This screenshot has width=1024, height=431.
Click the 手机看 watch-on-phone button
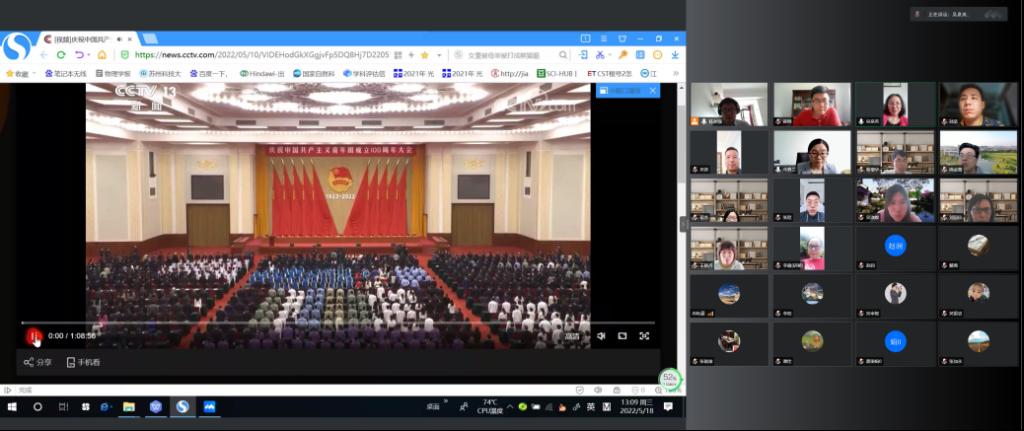[x=84, y=362]
